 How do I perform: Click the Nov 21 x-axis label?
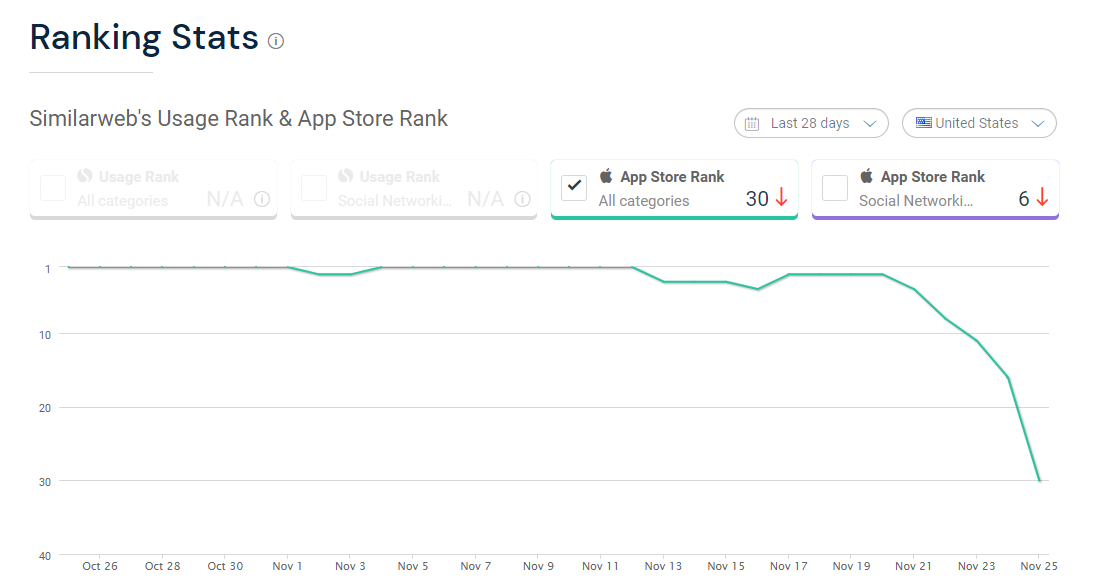coord(913,566)
